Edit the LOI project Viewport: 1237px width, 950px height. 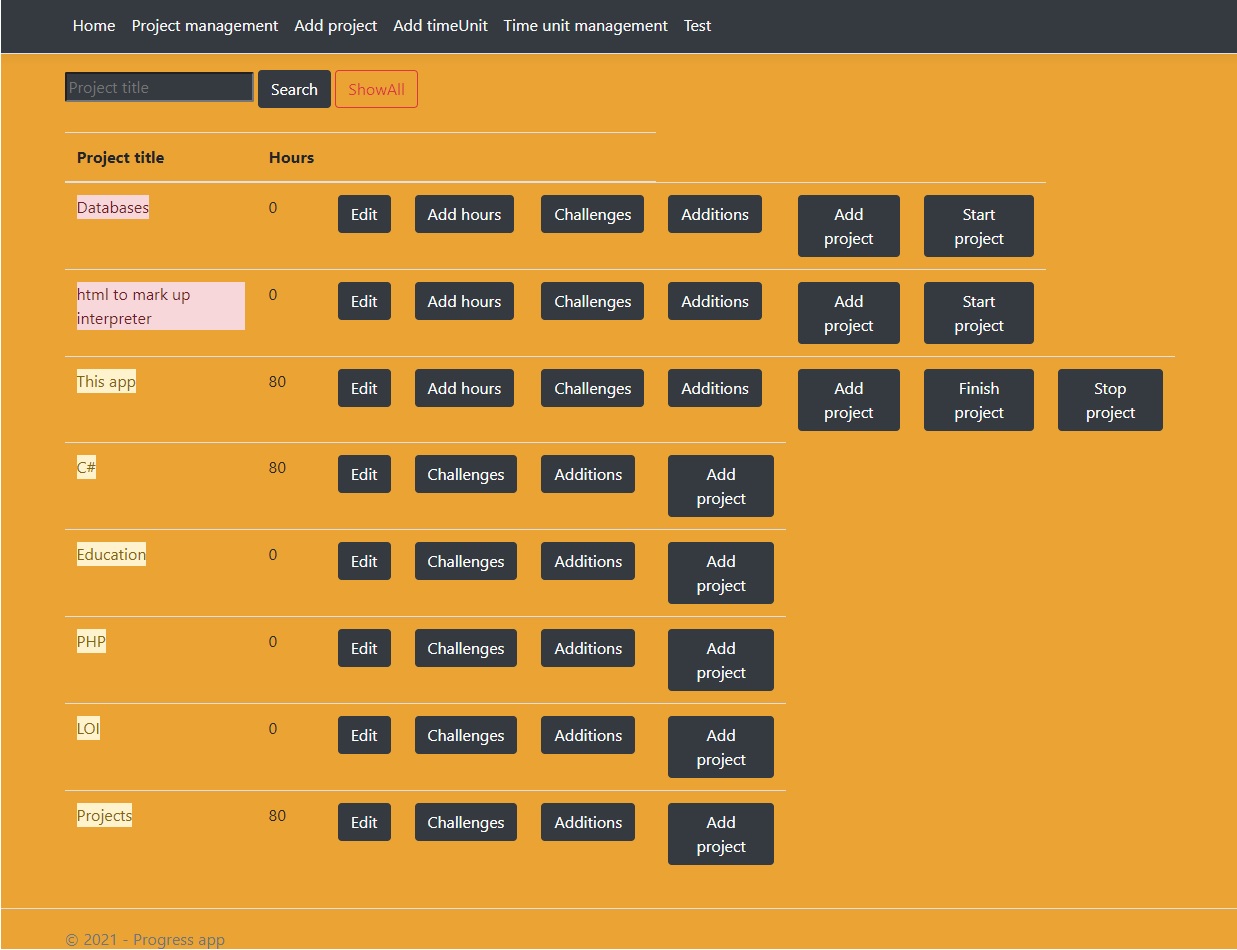click(x=364, y=735)
